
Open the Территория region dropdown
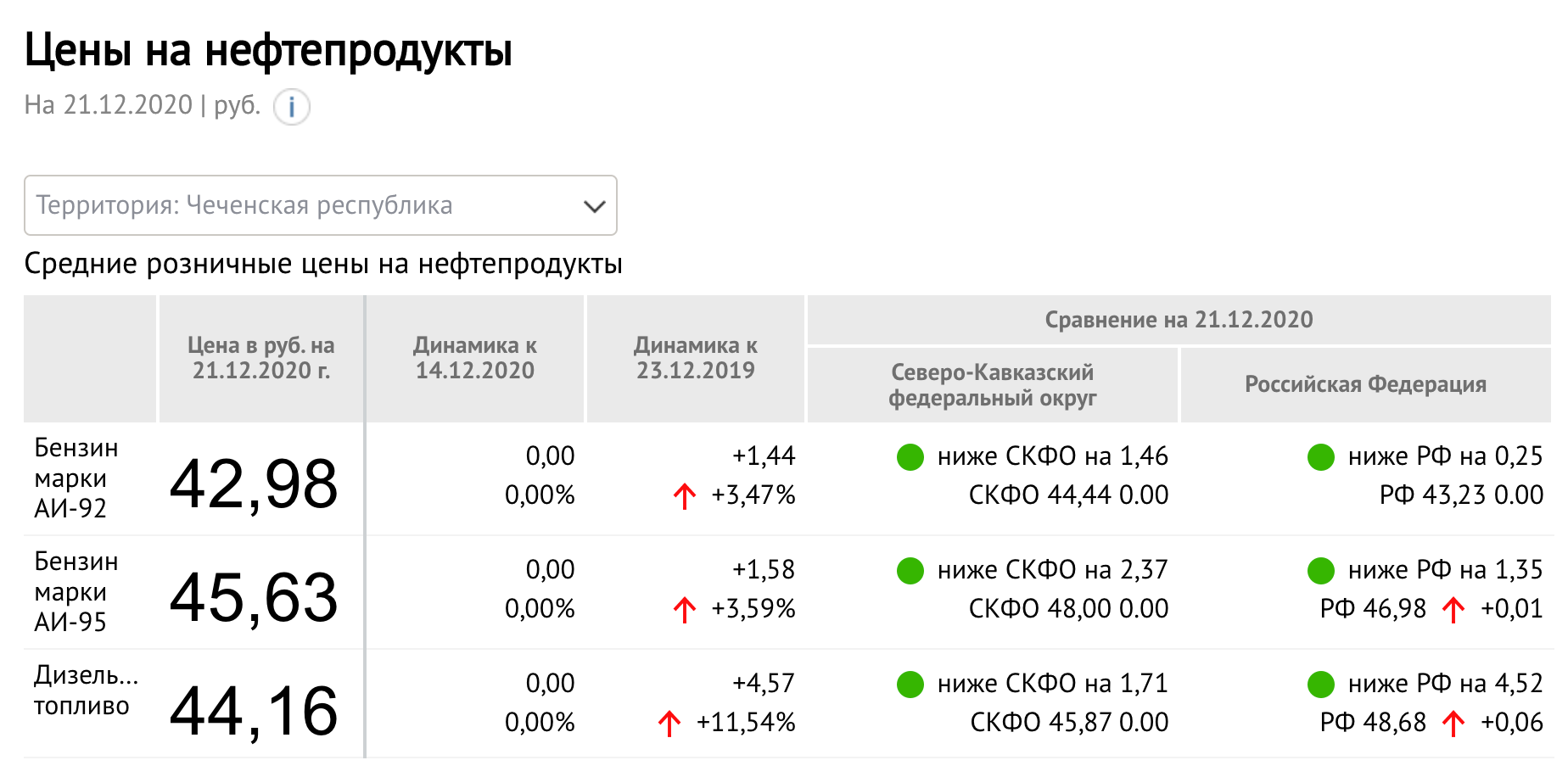pos(320,205)
